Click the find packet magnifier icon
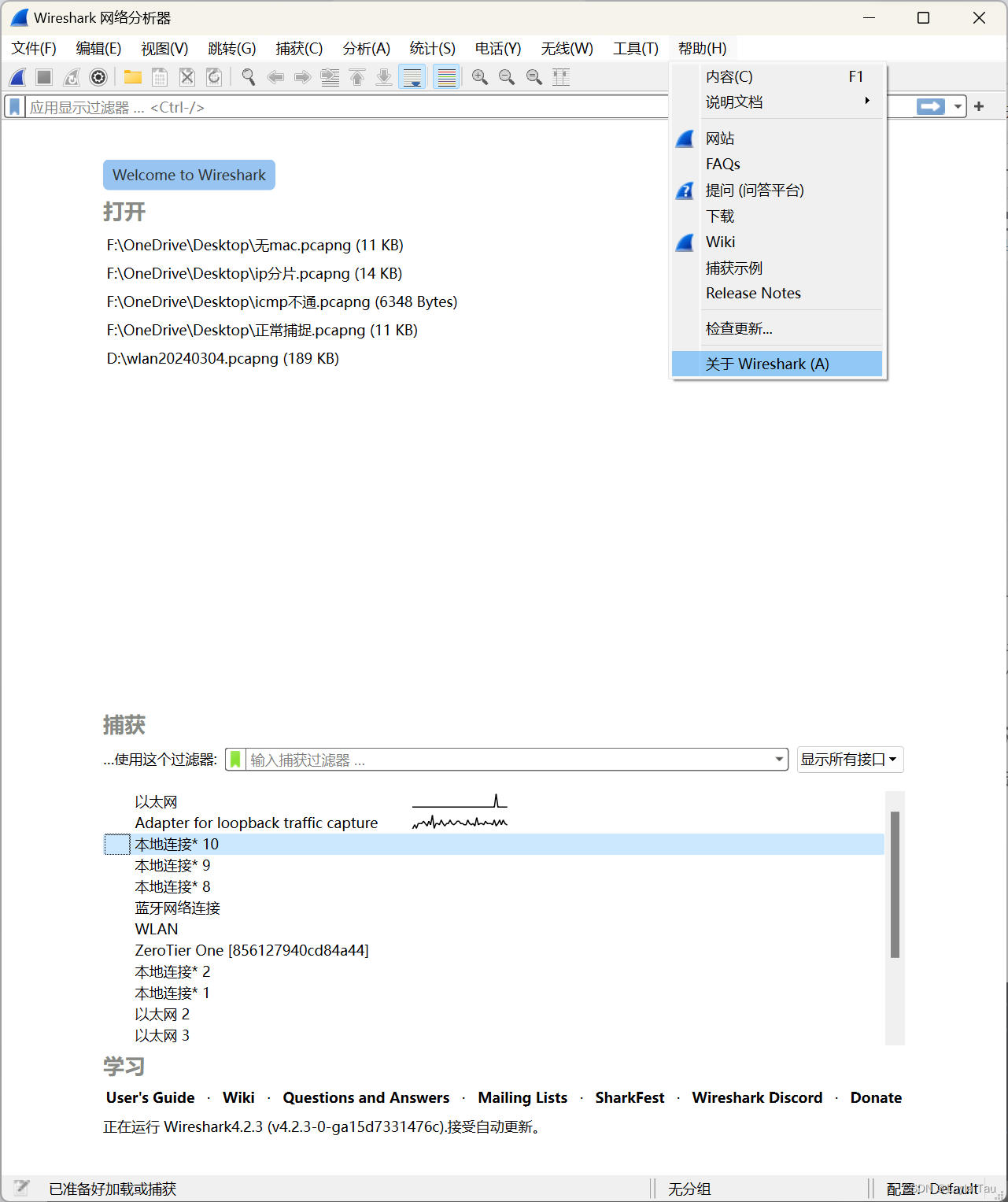Viewport: 1008px width, 1202px height. [x=249, y=77]
